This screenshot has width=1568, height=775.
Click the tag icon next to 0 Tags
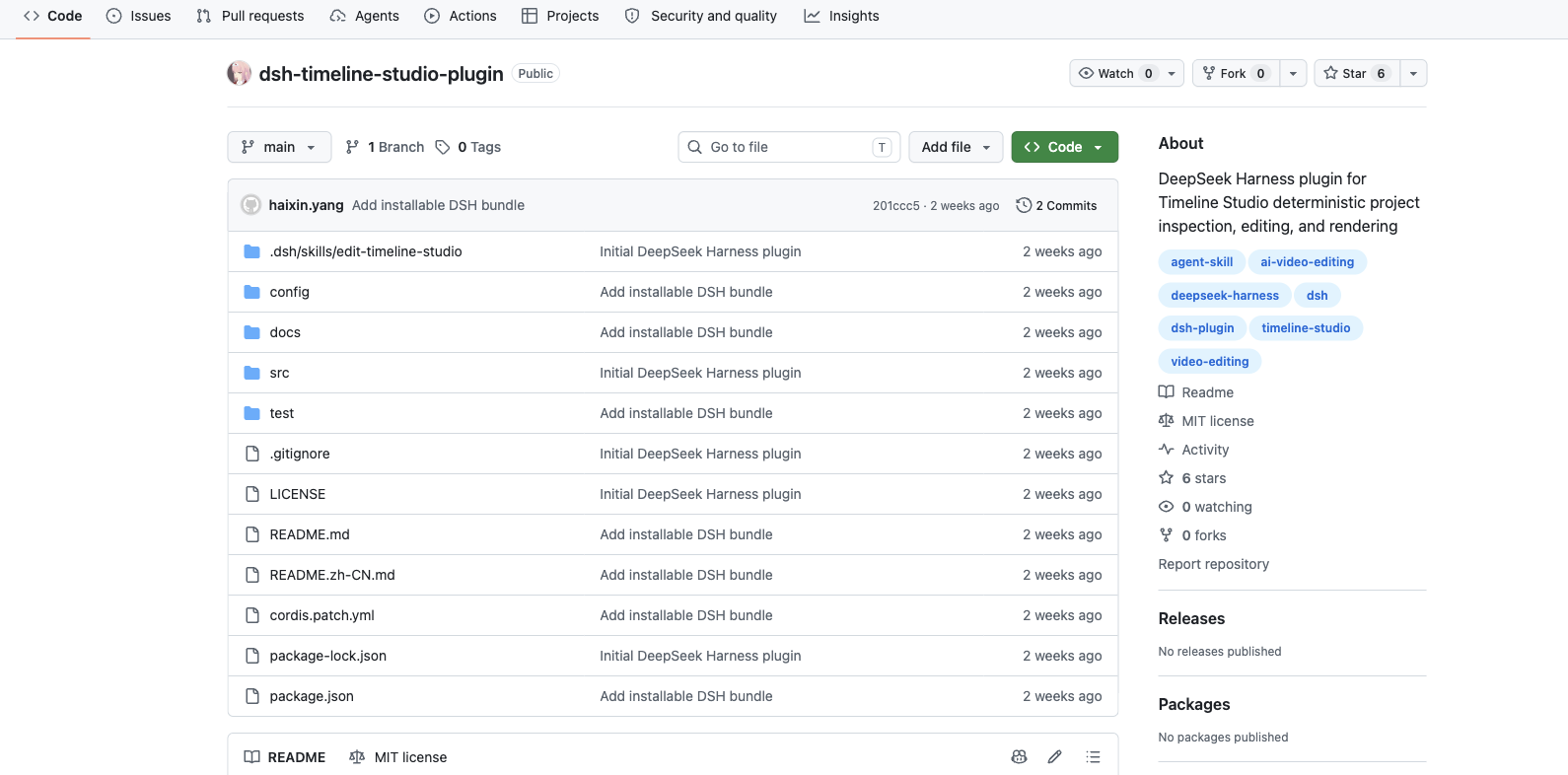443,147
